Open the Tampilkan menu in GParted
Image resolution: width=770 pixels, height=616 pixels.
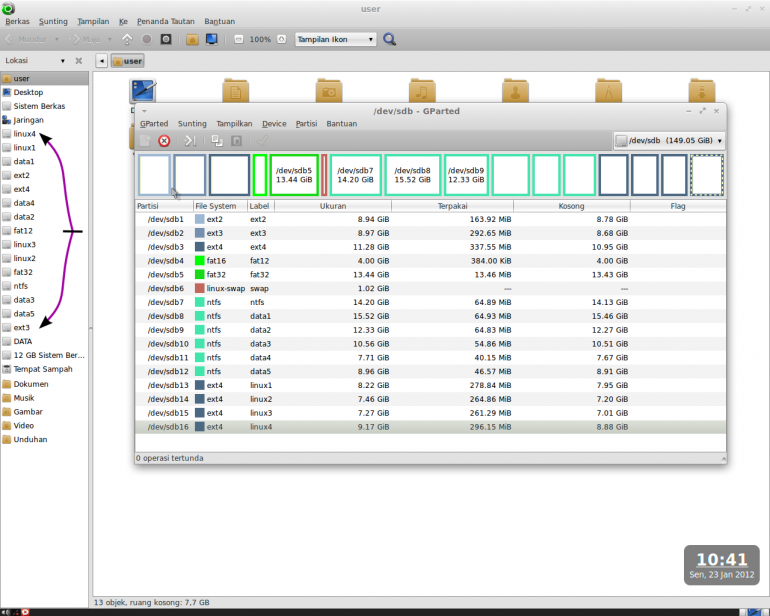tap(234, 124)
